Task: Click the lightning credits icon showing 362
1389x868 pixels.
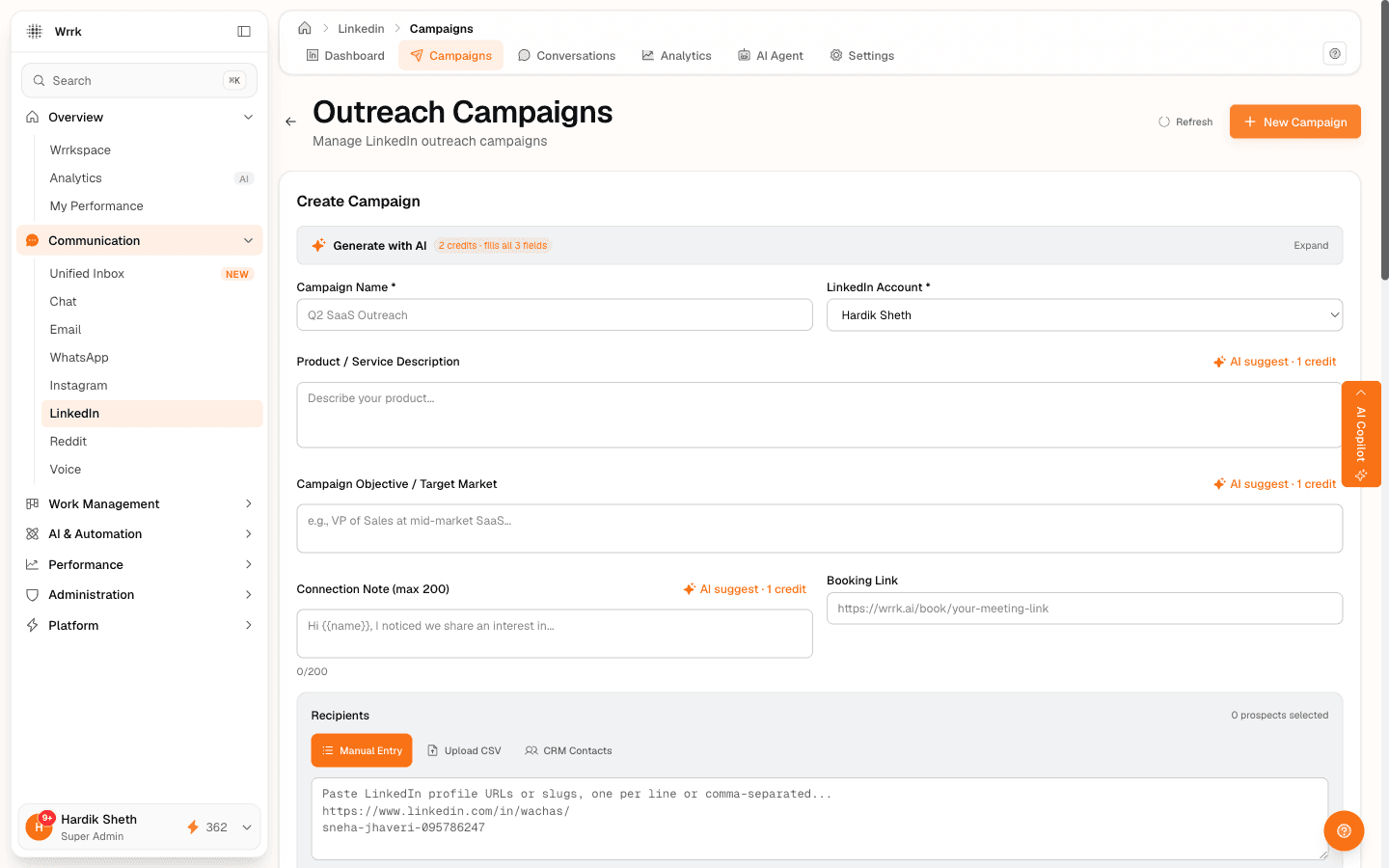Action: tap(193, 827)
